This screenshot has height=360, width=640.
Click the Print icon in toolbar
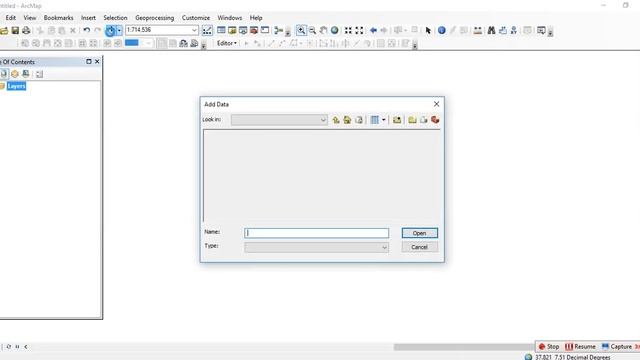(26, 30)
